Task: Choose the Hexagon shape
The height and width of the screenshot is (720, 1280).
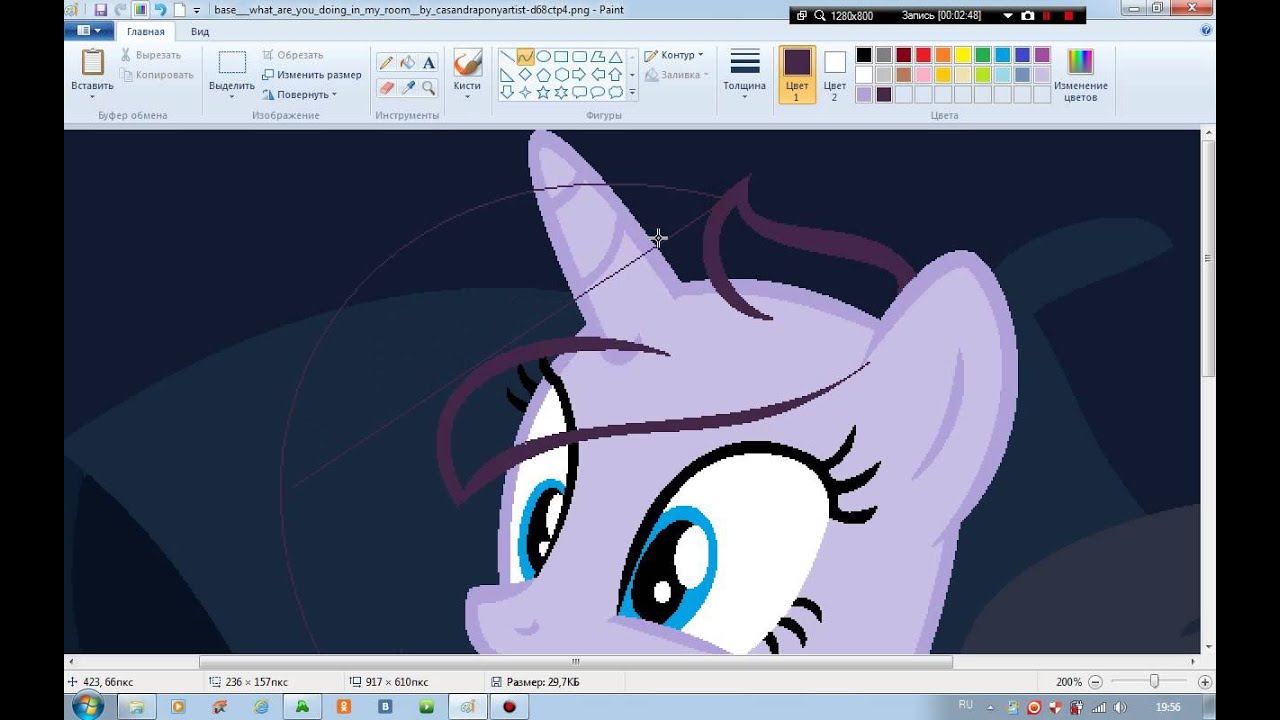Action: pyautogui.click(x=561, y=75)
